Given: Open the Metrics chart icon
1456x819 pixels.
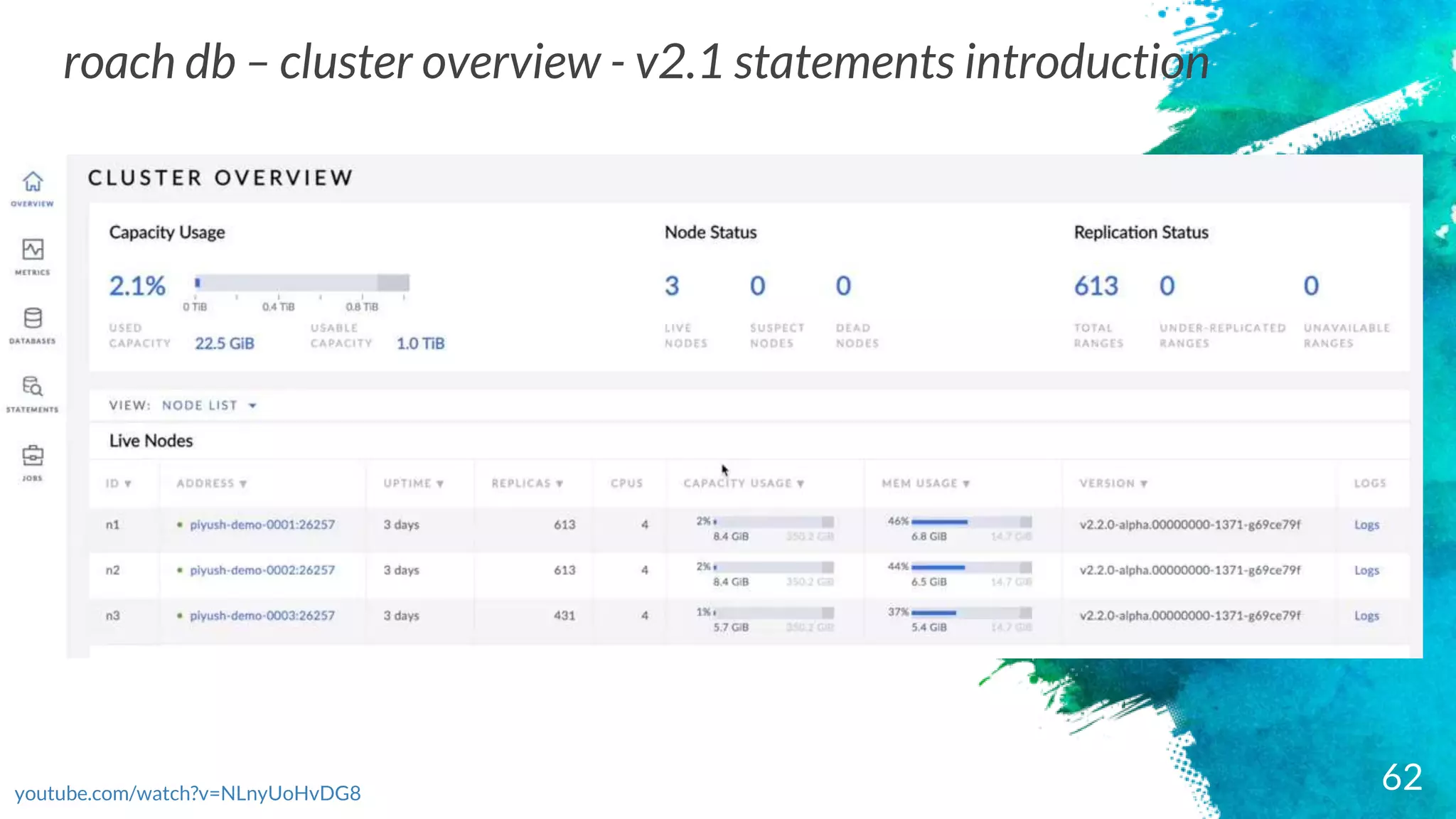Looking at the screenshot, I should pyautogui.click(x=33, y=250).
